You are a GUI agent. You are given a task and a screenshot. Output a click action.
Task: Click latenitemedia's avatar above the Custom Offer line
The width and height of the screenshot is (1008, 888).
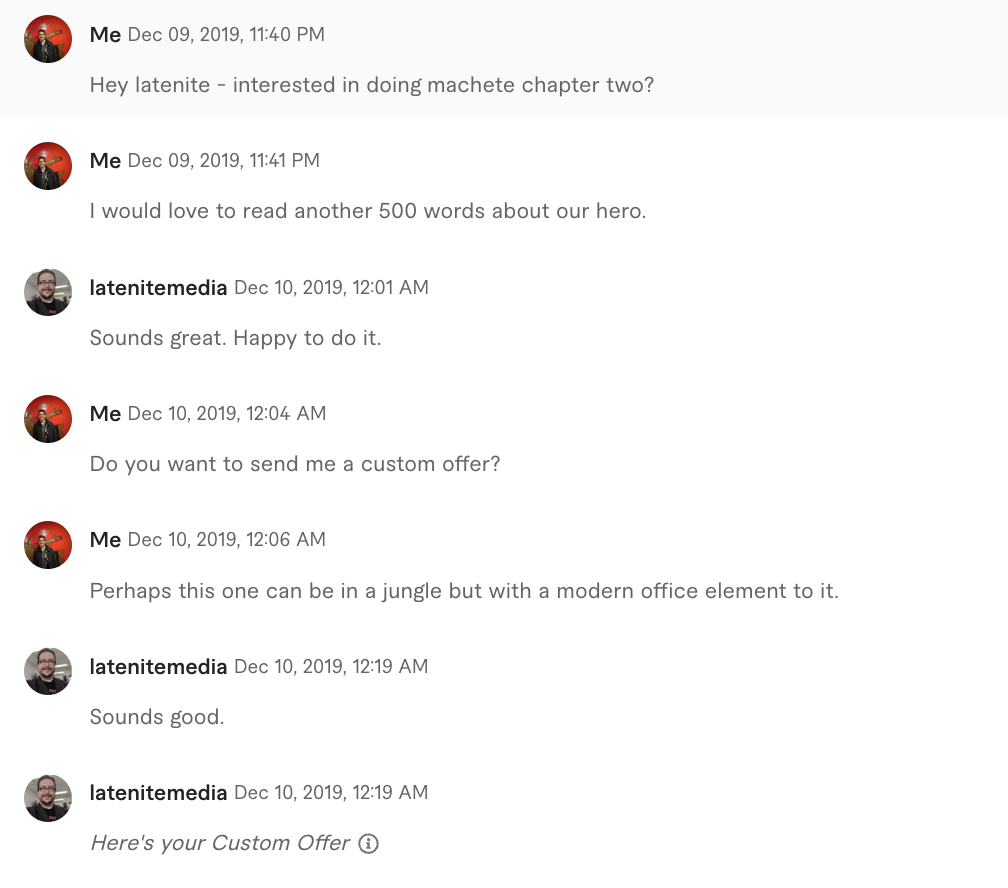(x=48, y=797)
